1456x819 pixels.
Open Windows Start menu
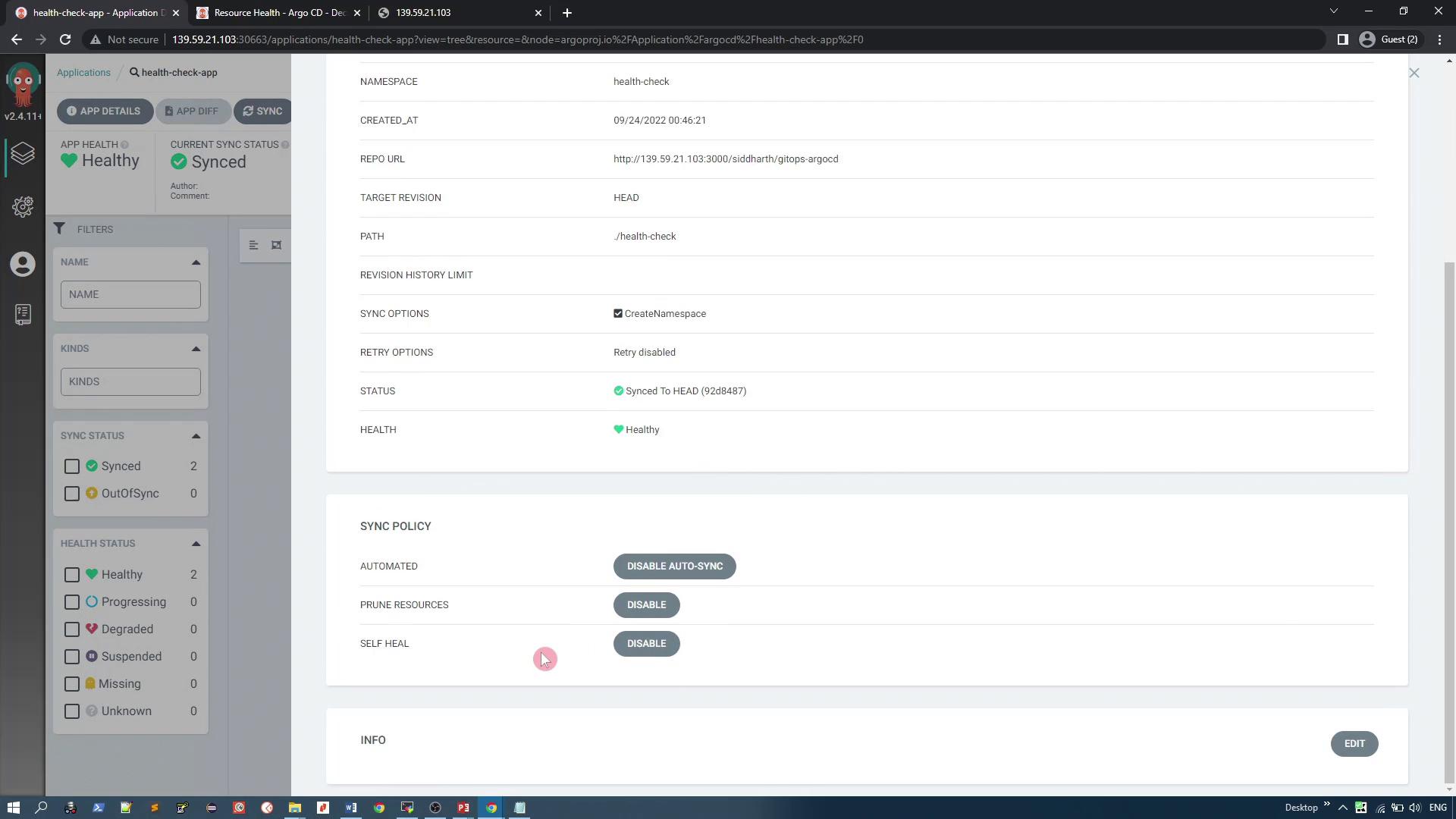(13, 808)
